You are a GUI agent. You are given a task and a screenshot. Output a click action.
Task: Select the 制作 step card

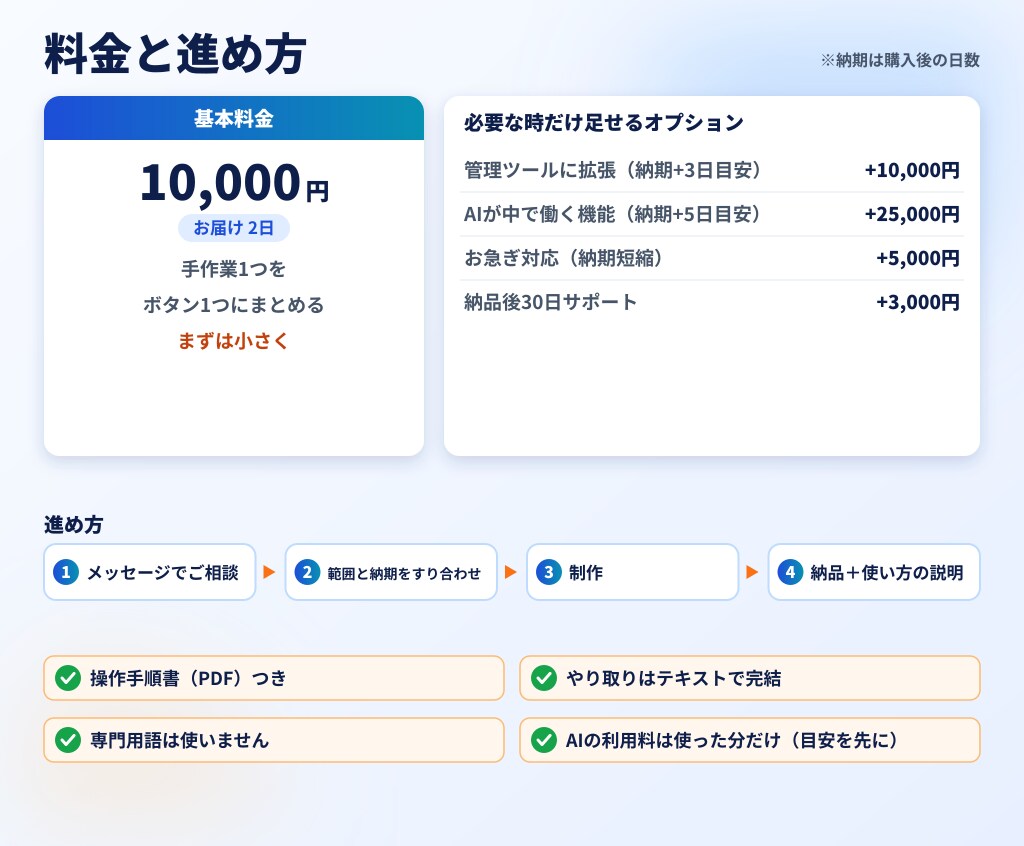pos(633,572)
